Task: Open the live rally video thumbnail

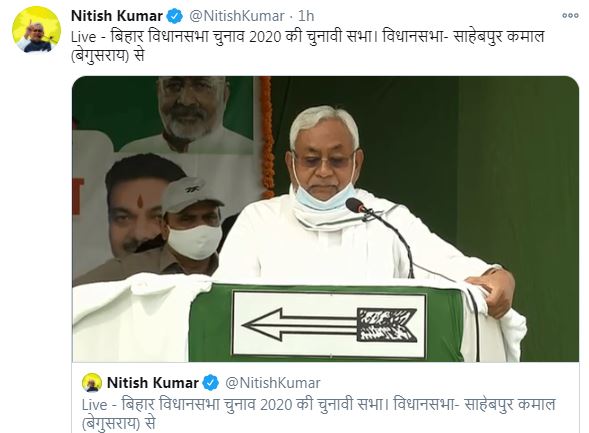Action: pyautogui.click(x=325, y=219)
